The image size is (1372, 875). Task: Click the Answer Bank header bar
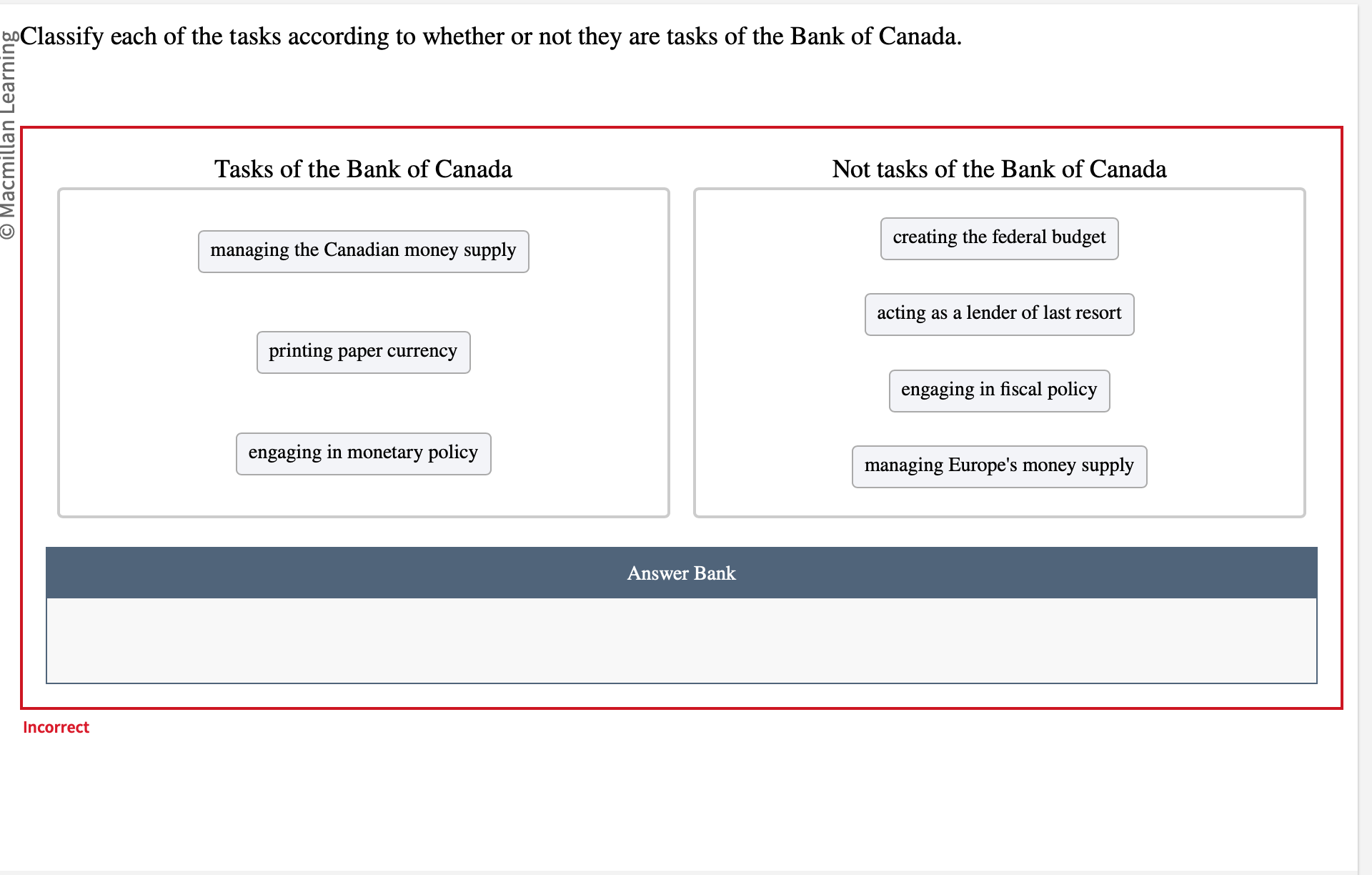click(x=680, y=573)
